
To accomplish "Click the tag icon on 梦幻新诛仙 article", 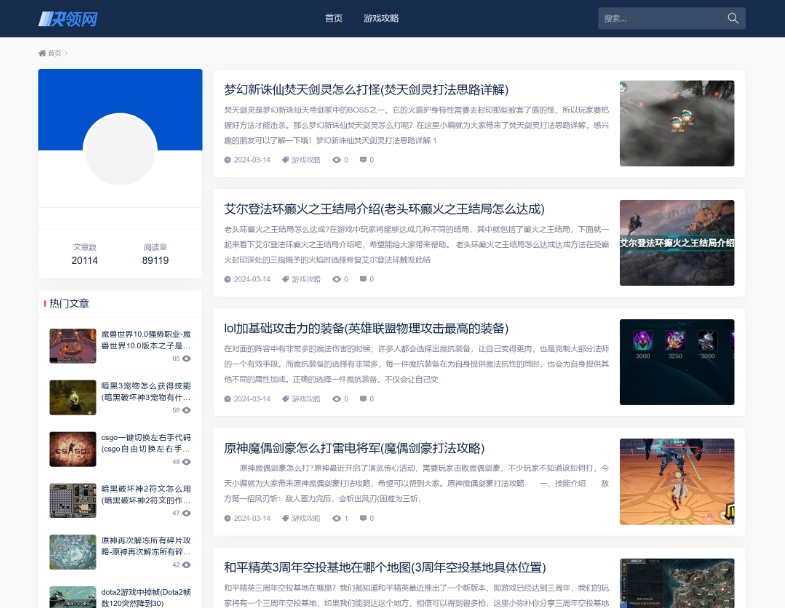I will (x=285, y=160).
